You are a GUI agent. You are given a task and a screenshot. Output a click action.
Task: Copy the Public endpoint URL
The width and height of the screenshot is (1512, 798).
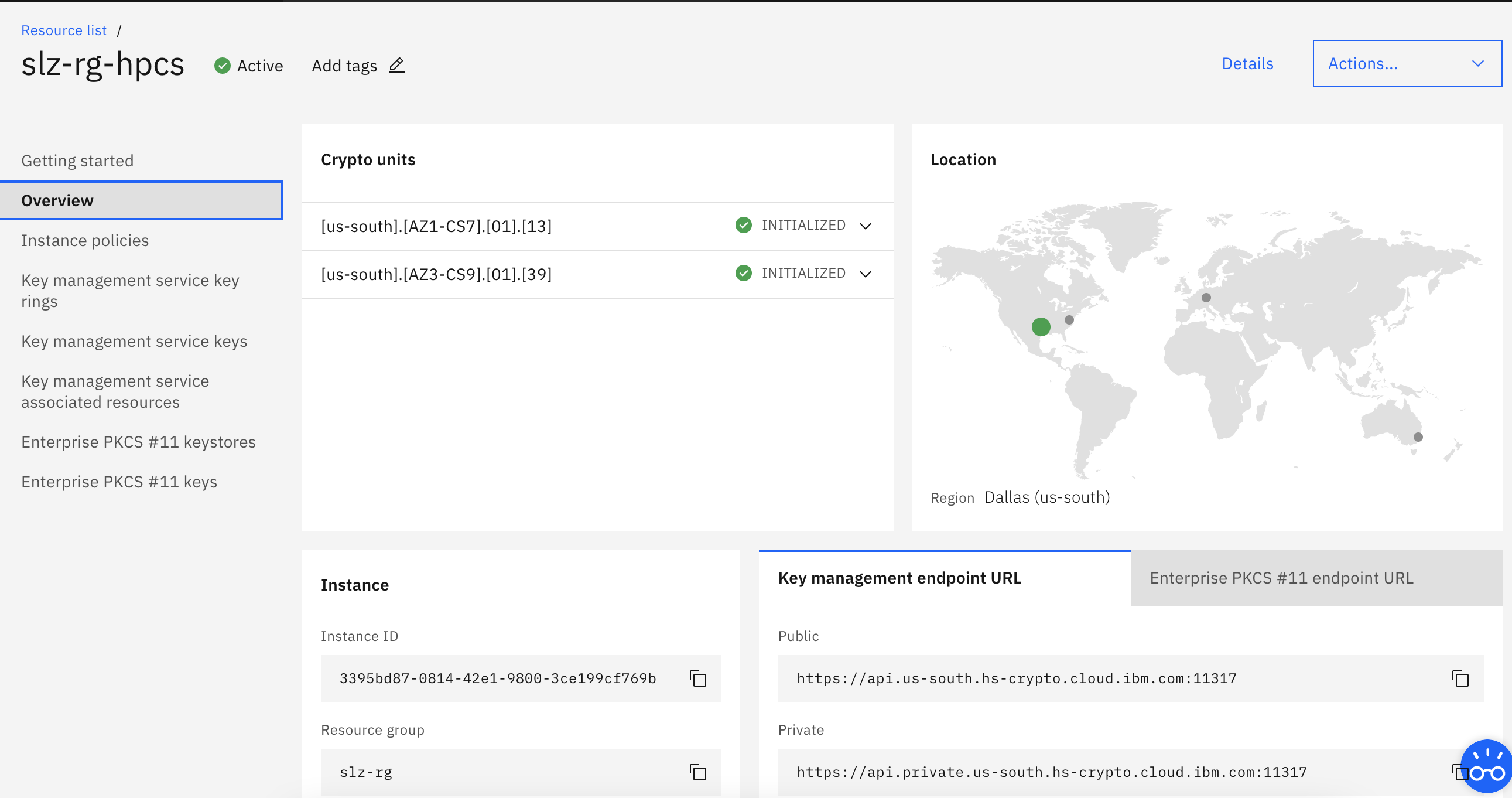1460,678
